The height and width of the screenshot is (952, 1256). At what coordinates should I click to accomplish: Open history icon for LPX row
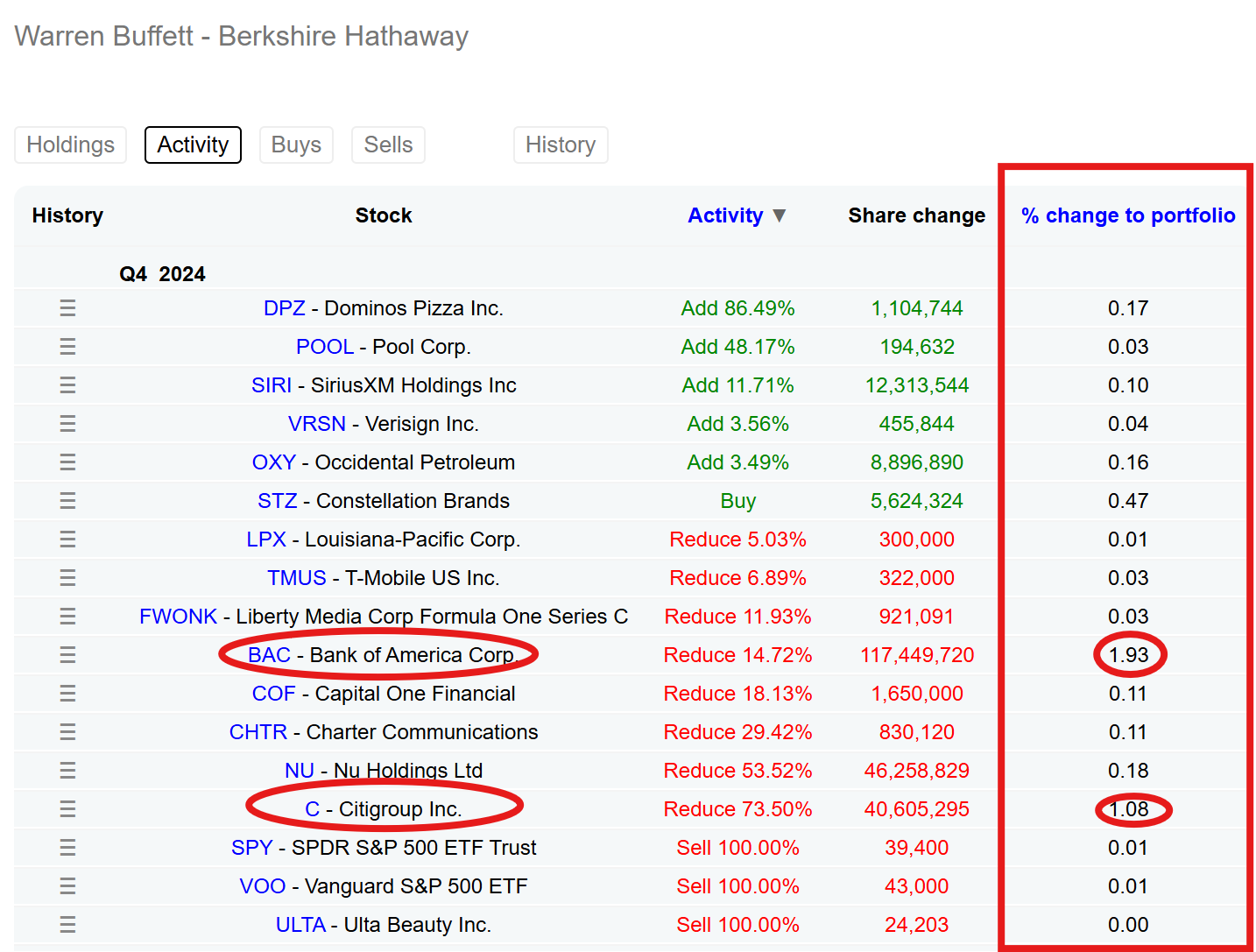[x=67, y=539]
